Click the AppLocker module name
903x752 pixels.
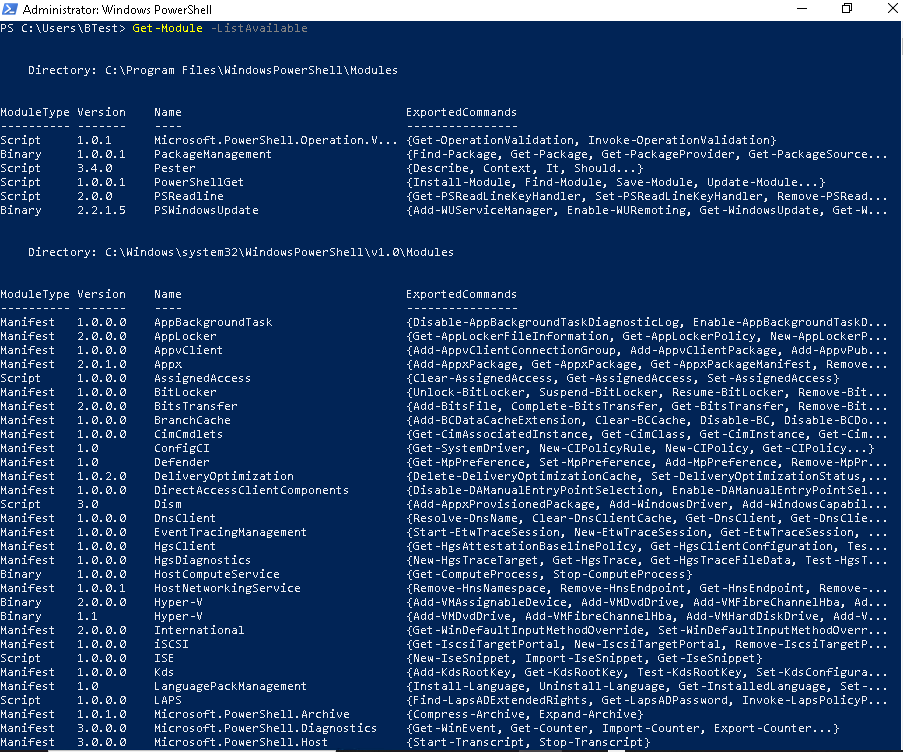185,336
